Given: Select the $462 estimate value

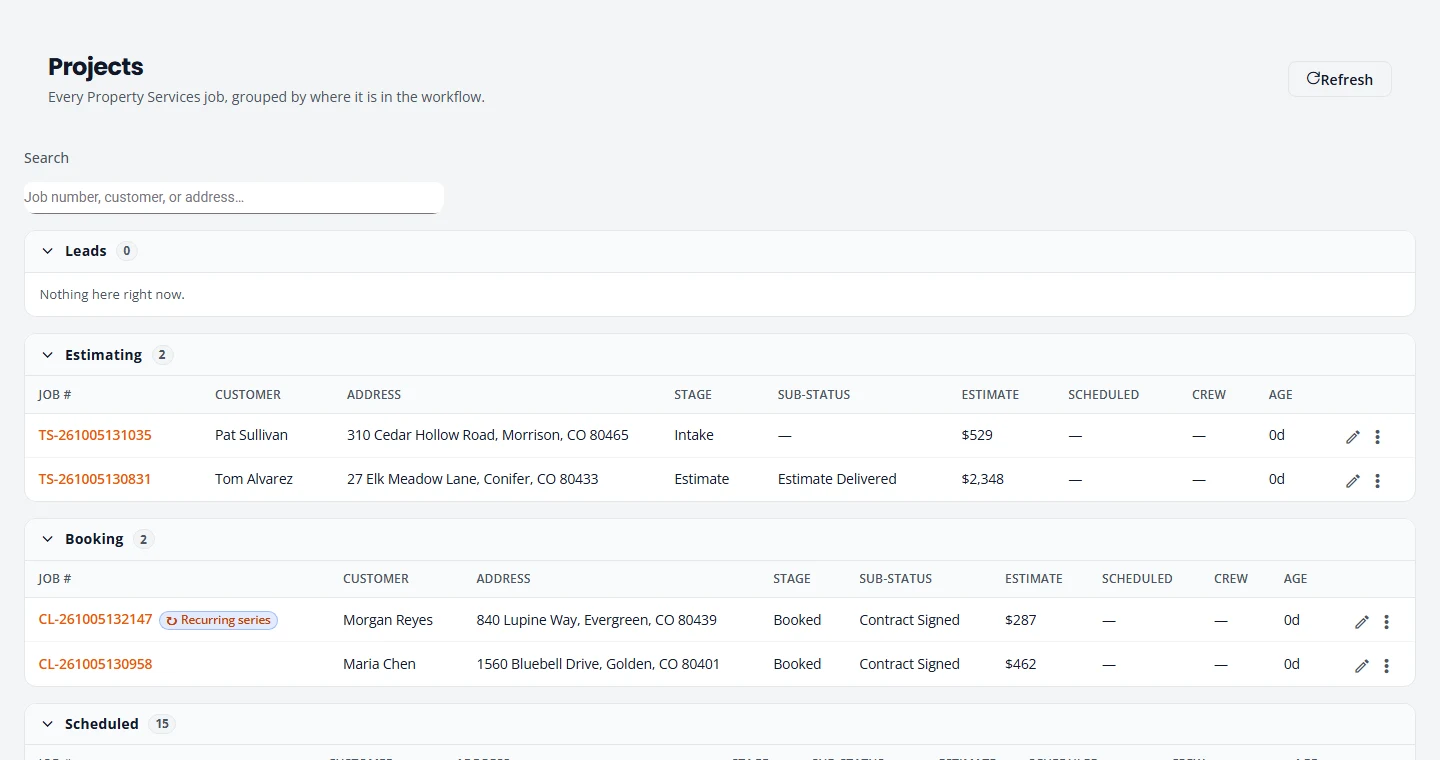Looking at the screenshot, I should tap(1021, 664).
